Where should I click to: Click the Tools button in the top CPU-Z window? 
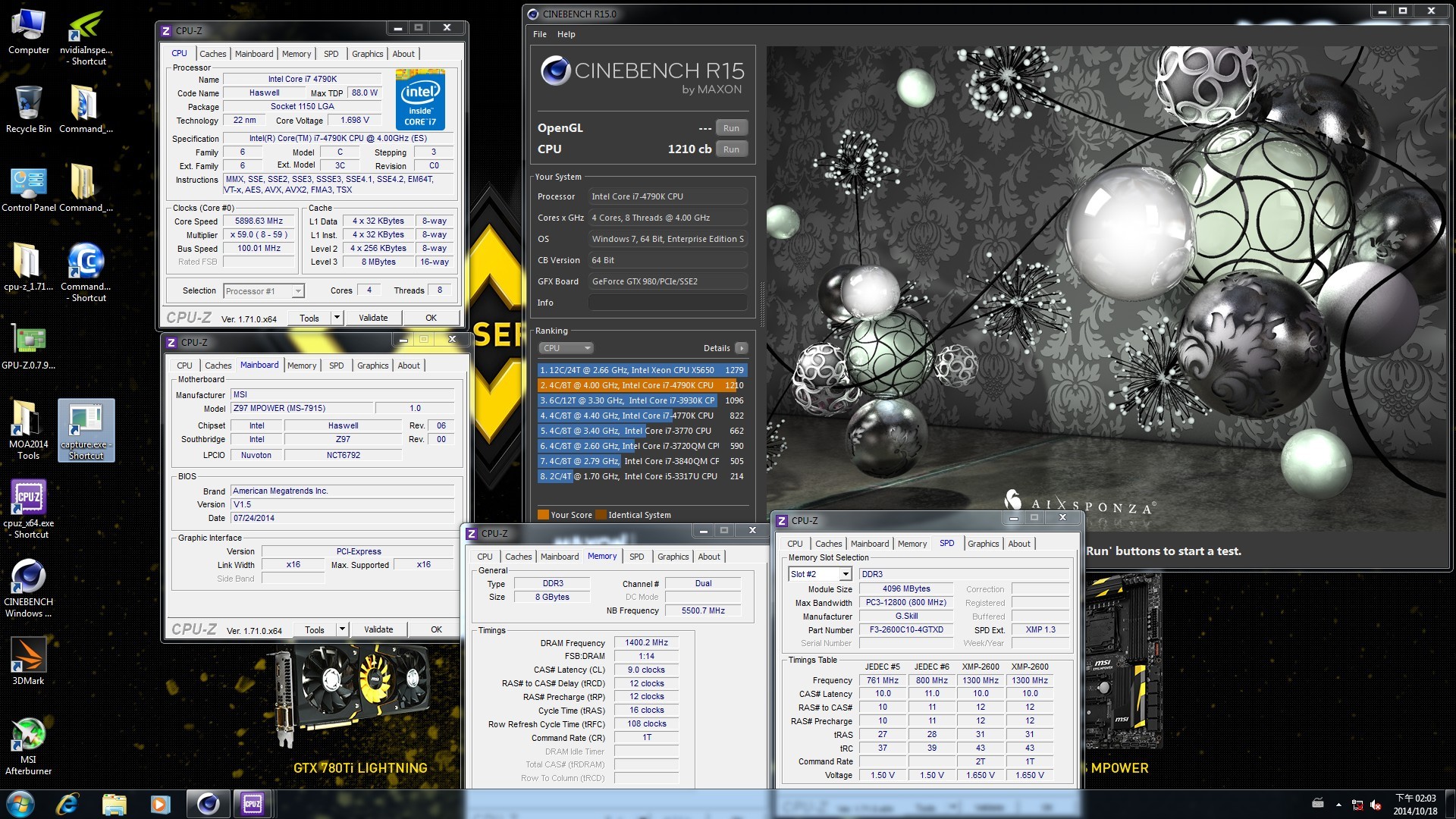(309, 318)
